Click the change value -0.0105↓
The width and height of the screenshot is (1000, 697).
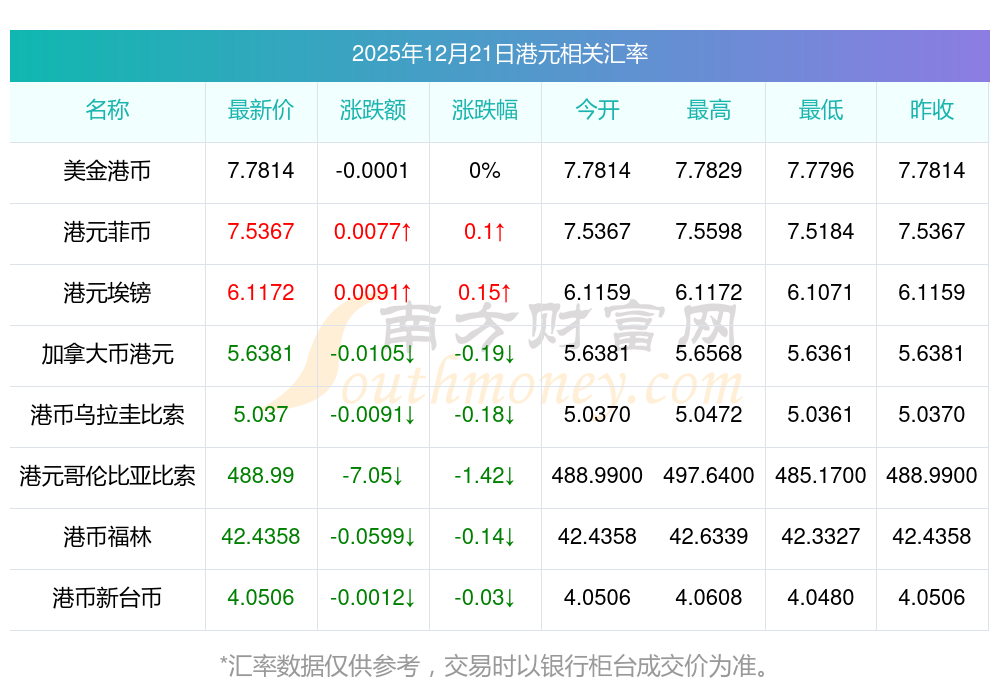(373, 353)
